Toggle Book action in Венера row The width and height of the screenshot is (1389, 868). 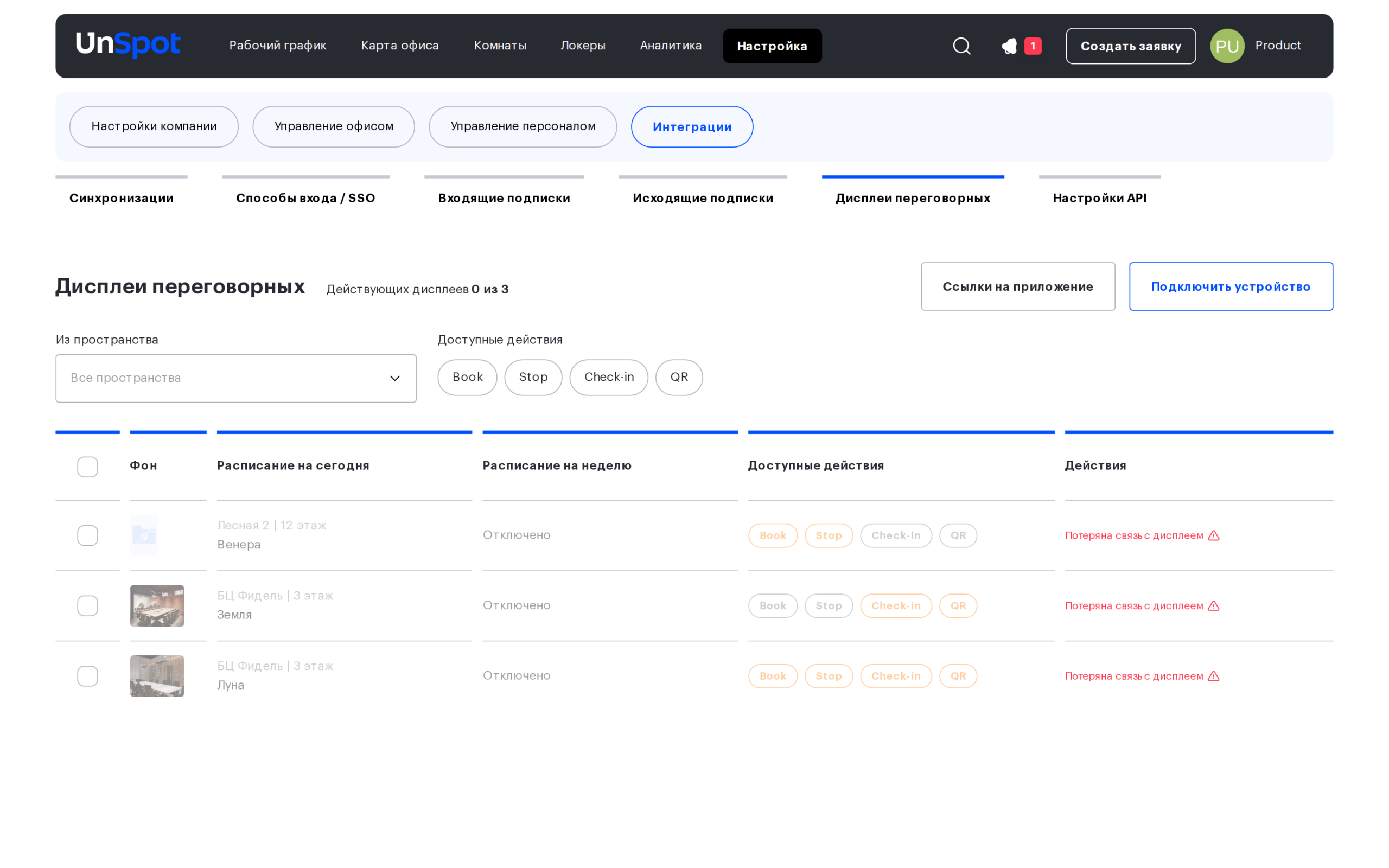point(773,535)
